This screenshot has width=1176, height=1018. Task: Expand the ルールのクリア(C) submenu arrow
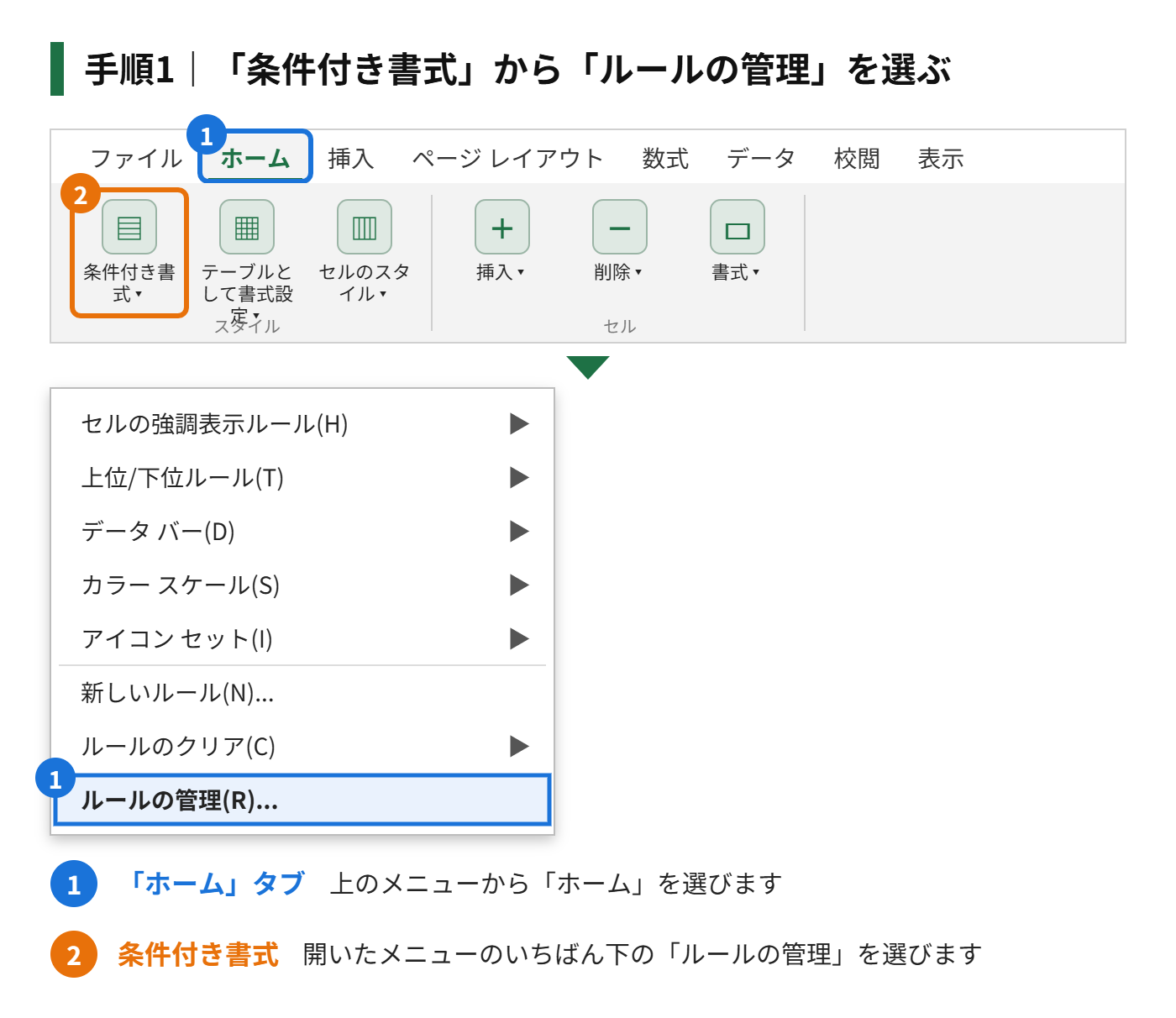[x=519, y=747]
